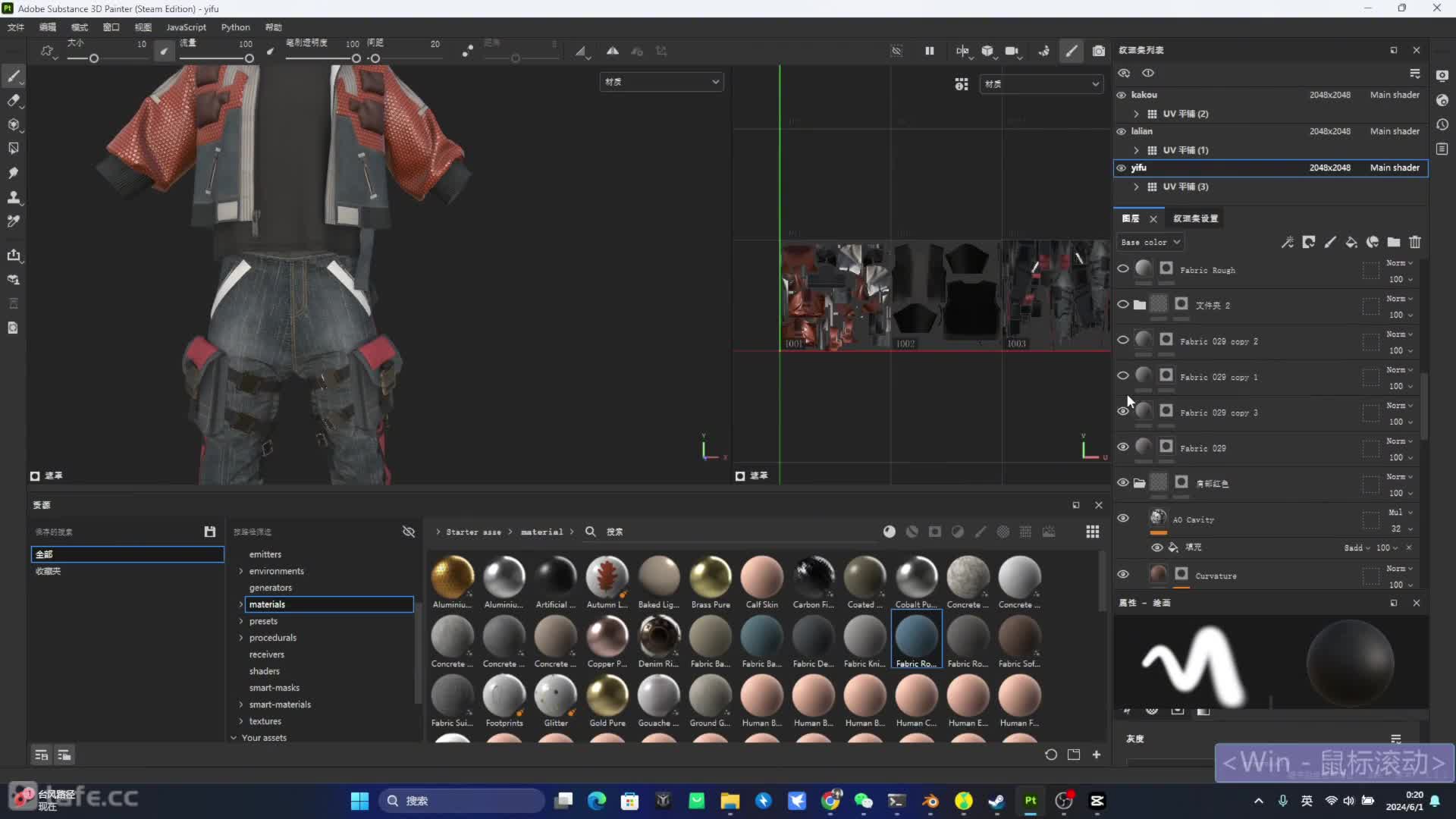1456x819 pixels.
Task: Add a mask via layers toolbar icon
Action: [x=1308, y=242]
